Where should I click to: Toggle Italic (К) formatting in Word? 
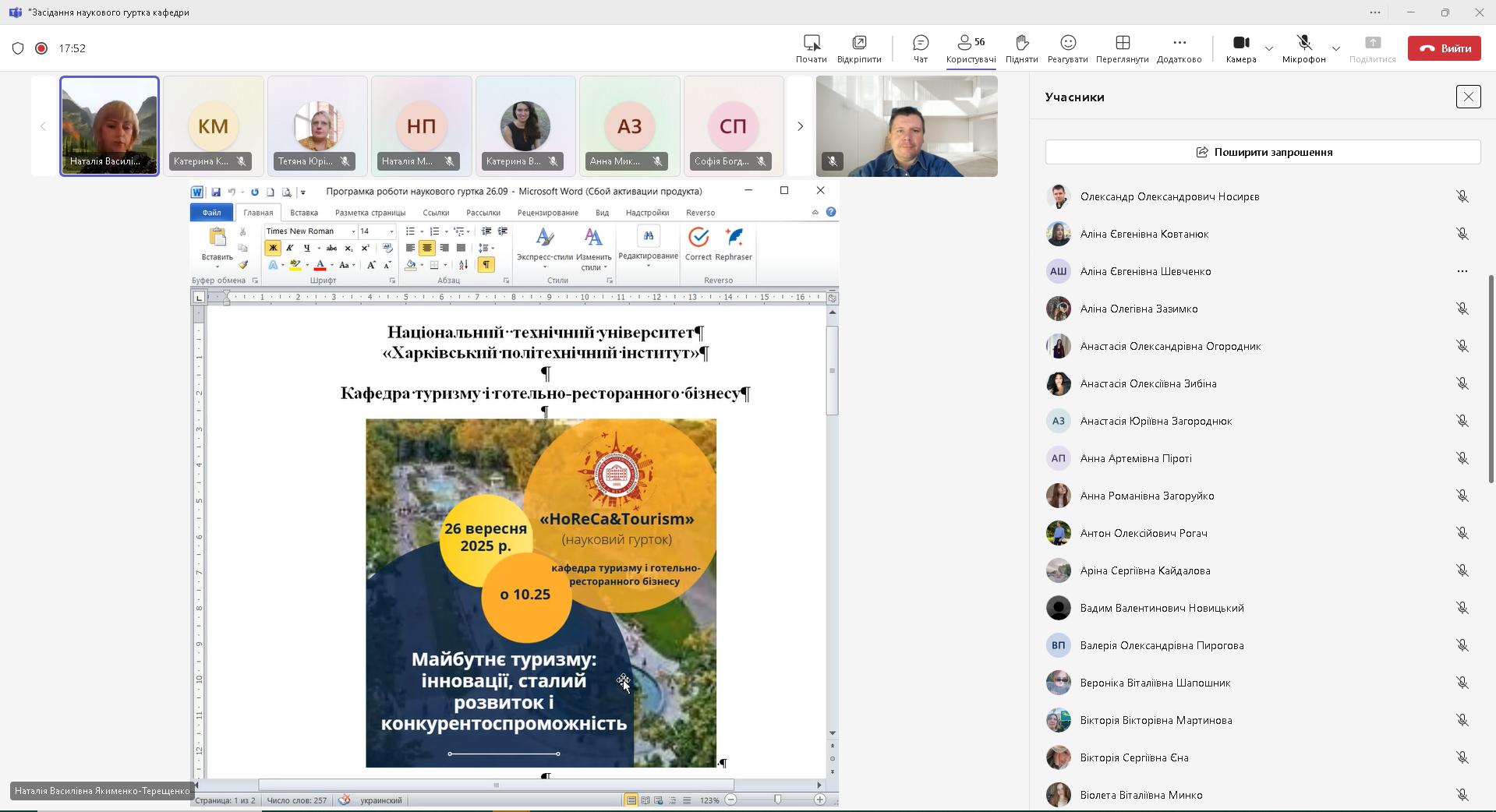tap(290, 248)
